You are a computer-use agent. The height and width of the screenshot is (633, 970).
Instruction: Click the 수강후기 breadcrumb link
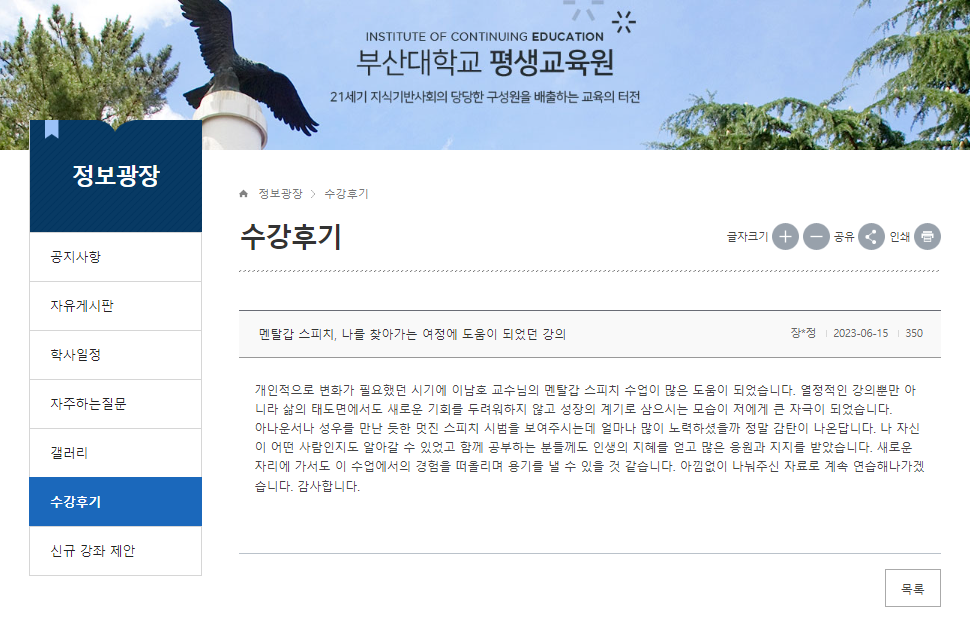point(346,193)
